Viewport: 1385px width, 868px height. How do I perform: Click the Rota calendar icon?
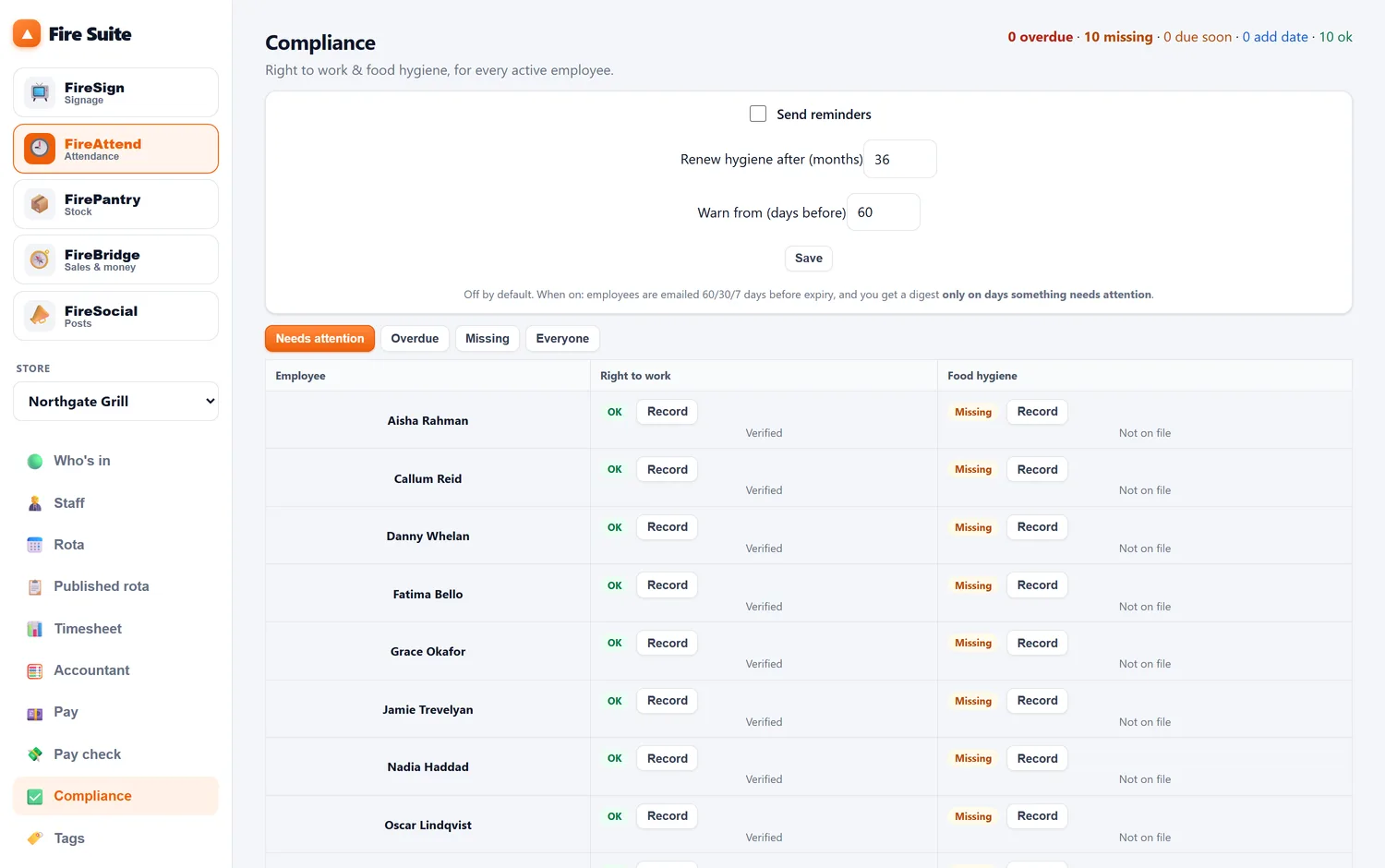tap(35, 545)
